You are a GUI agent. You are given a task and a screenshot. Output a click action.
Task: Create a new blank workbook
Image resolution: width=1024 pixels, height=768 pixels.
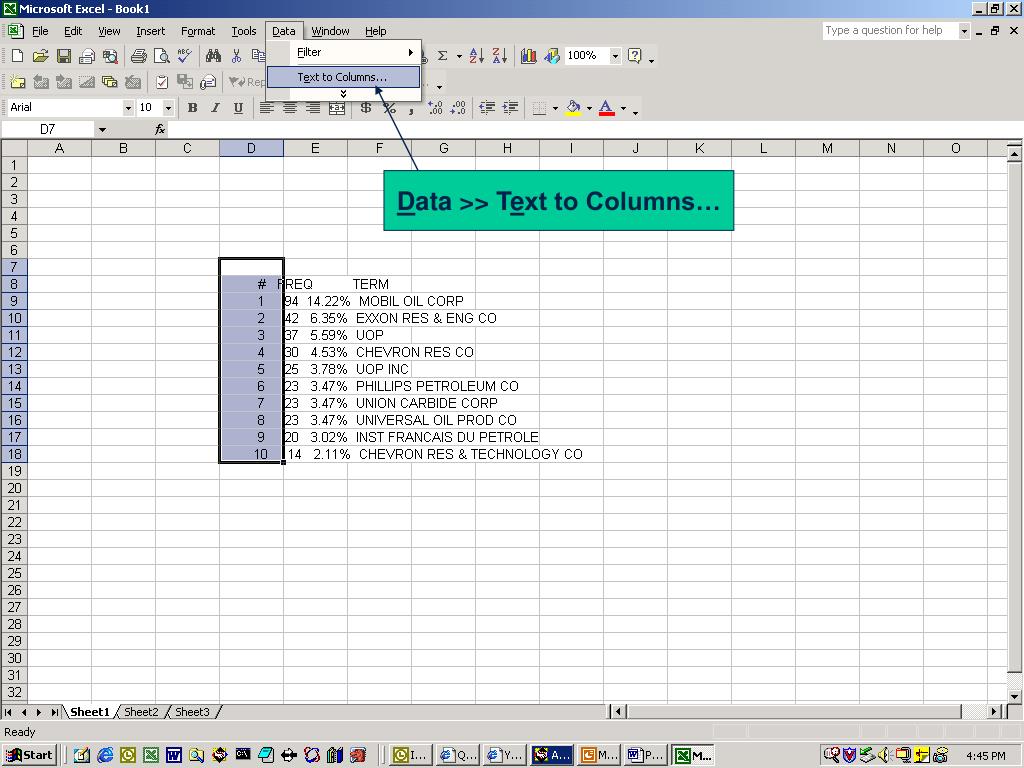tap(18, 56)
